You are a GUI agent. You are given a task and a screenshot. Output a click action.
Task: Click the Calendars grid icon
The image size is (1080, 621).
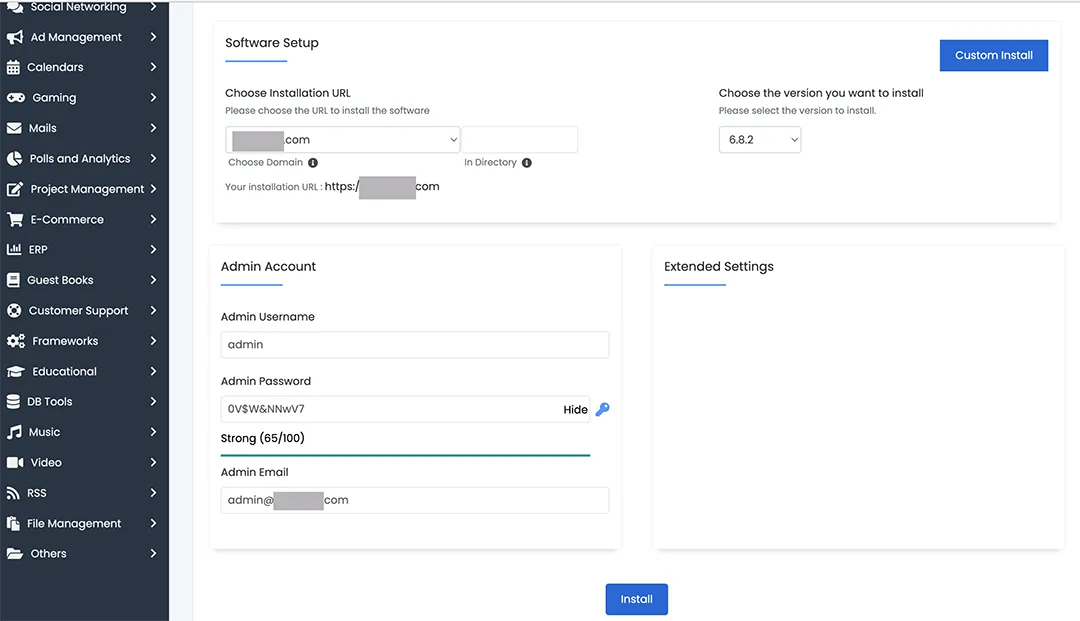[13, 67]
